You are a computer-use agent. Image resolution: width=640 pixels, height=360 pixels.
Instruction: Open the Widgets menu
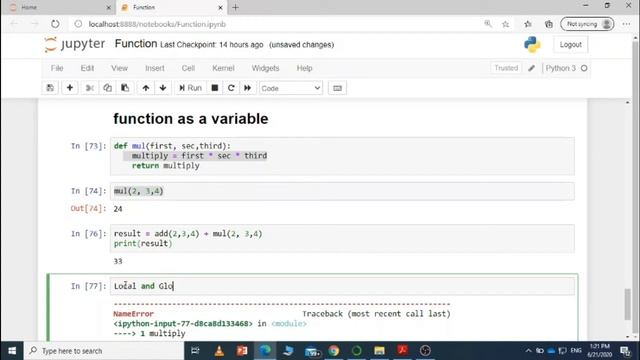click(x=265, y=68)
